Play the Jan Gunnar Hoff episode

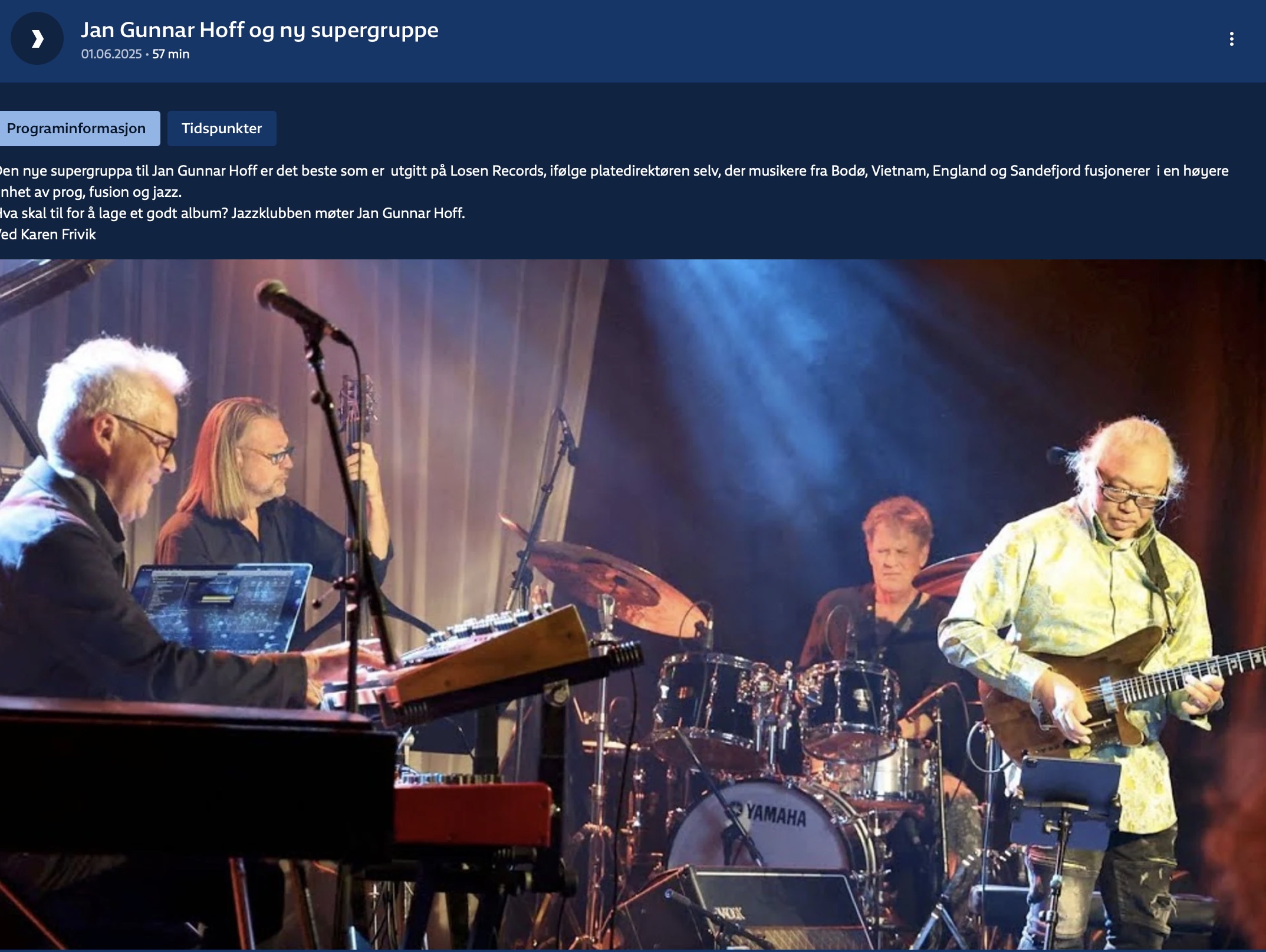click(x=37, y=39)
